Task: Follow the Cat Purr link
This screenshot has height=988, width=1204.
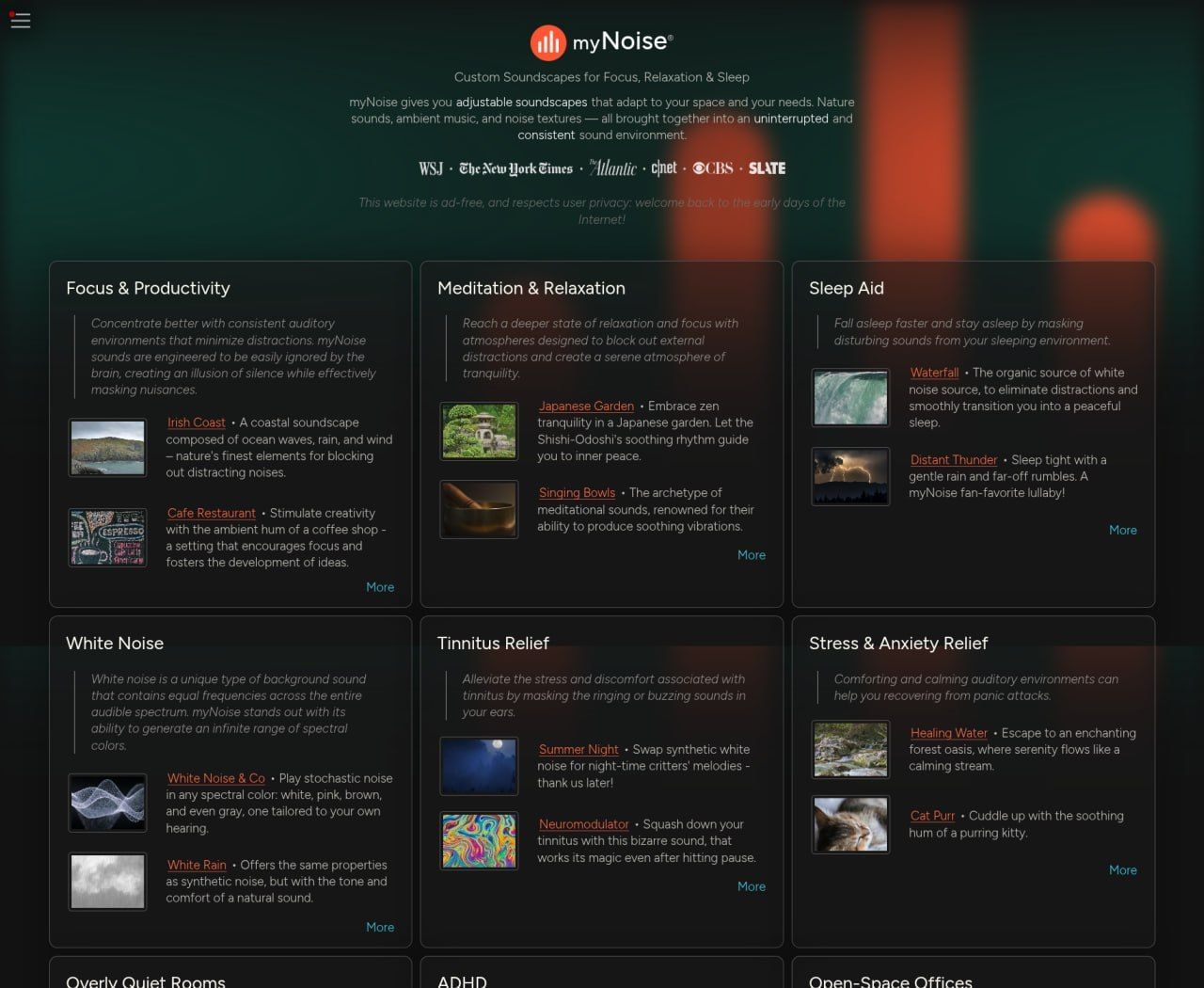Action: 932,816
